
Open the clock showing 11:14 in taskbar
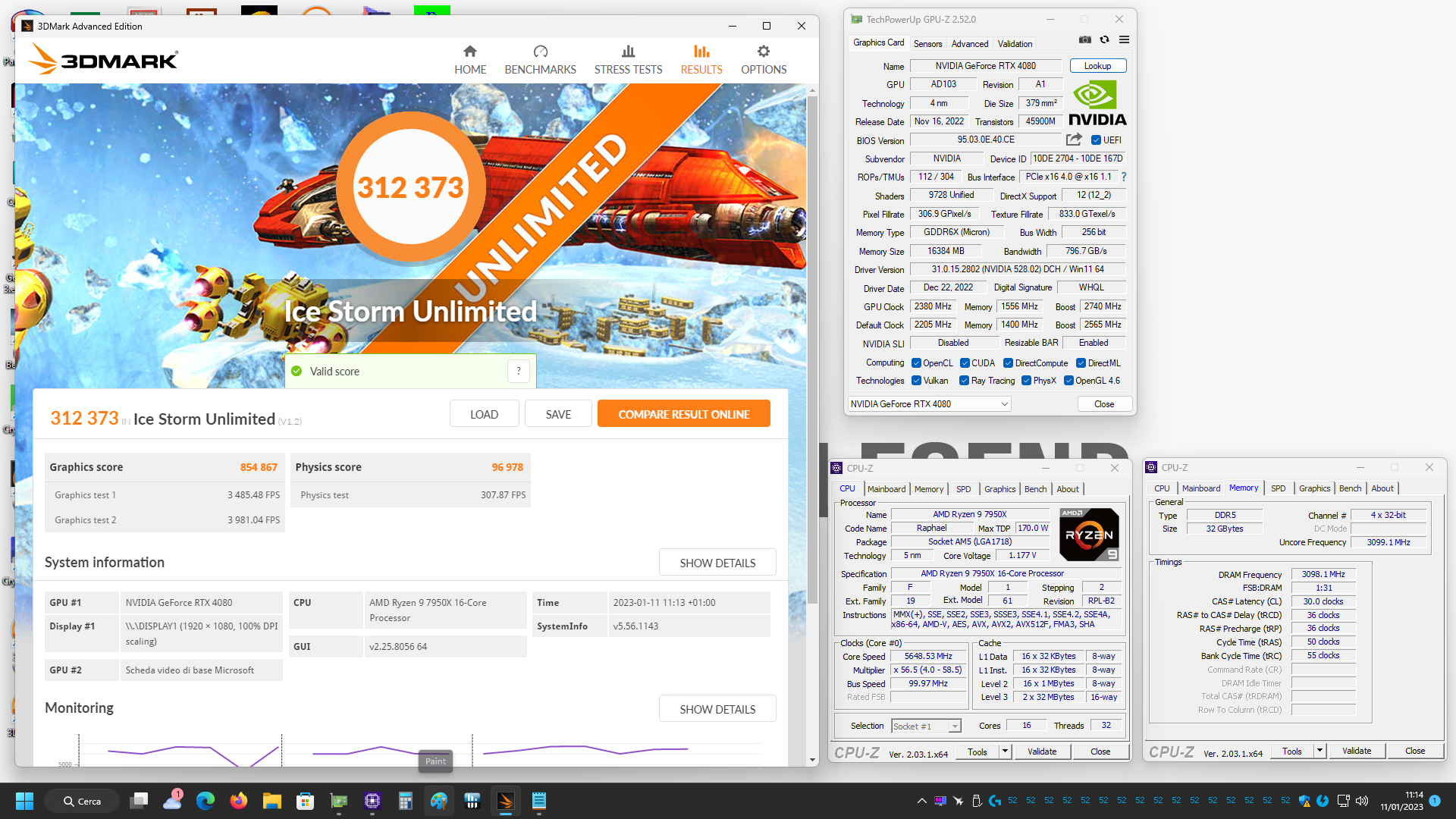pos(1401,801)
